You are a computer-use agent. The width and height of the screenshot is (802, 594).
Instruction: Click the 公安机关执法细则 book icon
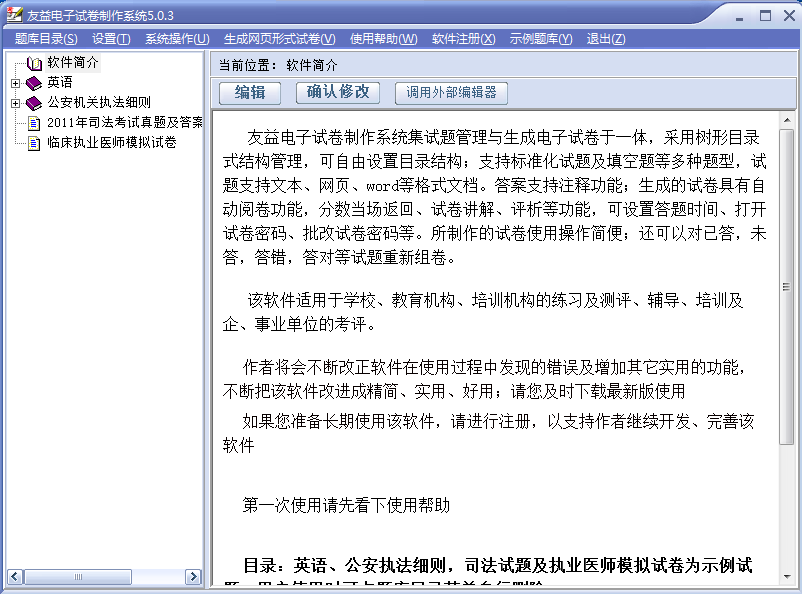coord(34,103)
